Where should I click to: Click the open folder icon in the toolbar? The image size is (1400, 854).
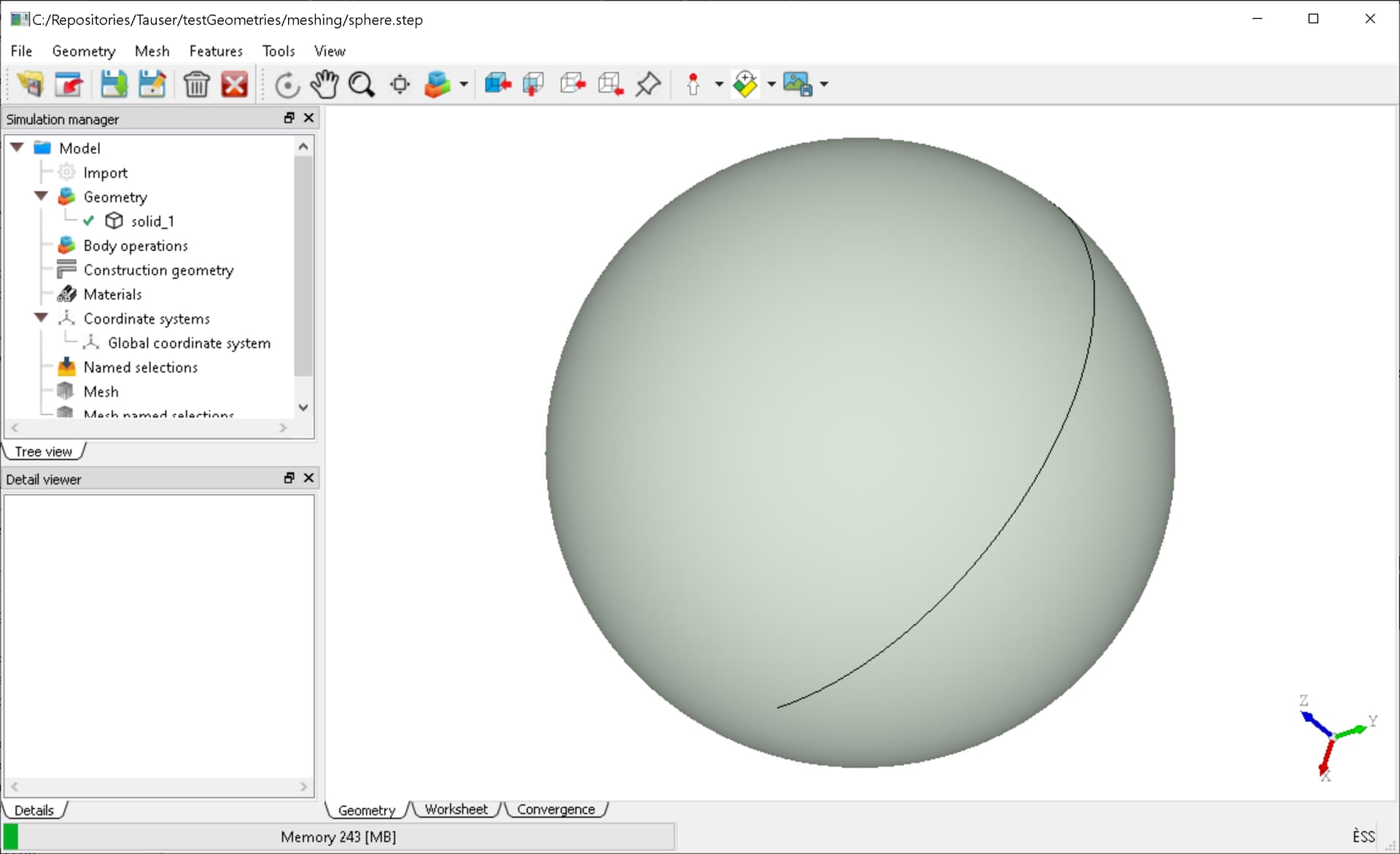[x=31, y=85]
